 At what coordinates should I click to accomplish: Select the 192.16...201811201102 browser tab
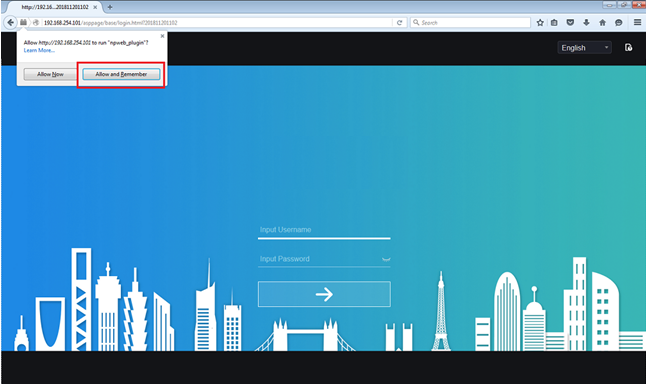coord(55,7)
